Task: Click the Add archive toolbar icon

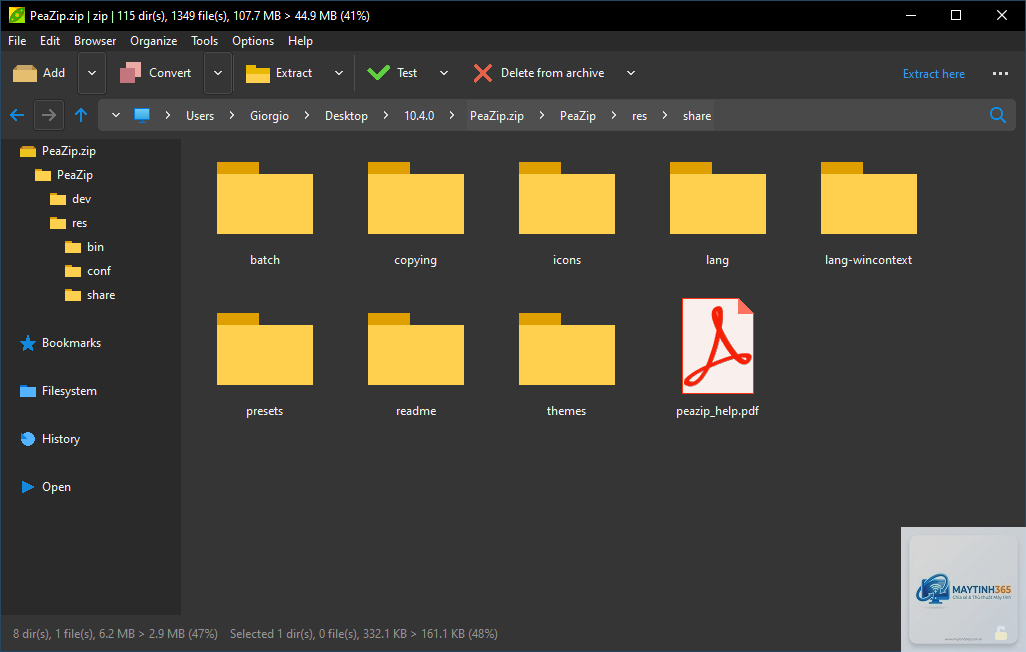Action: click(x=25, y=73)
